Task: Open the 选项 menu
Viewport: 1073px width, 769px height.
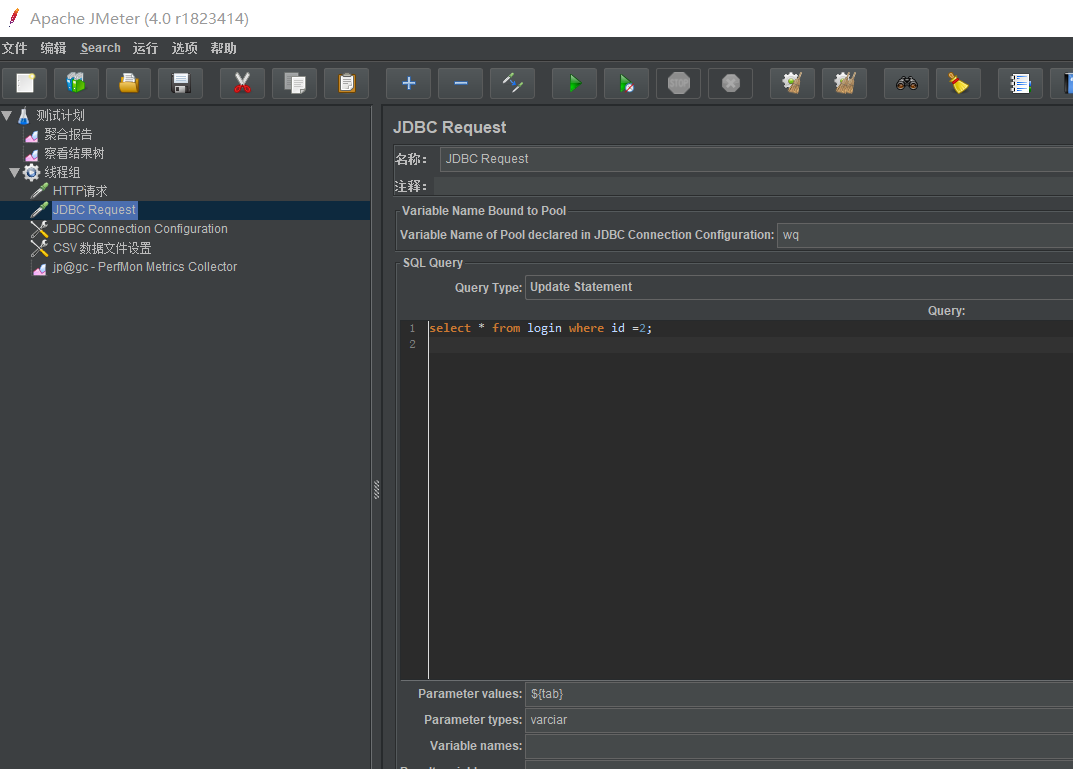Action: tap(184, 48)
